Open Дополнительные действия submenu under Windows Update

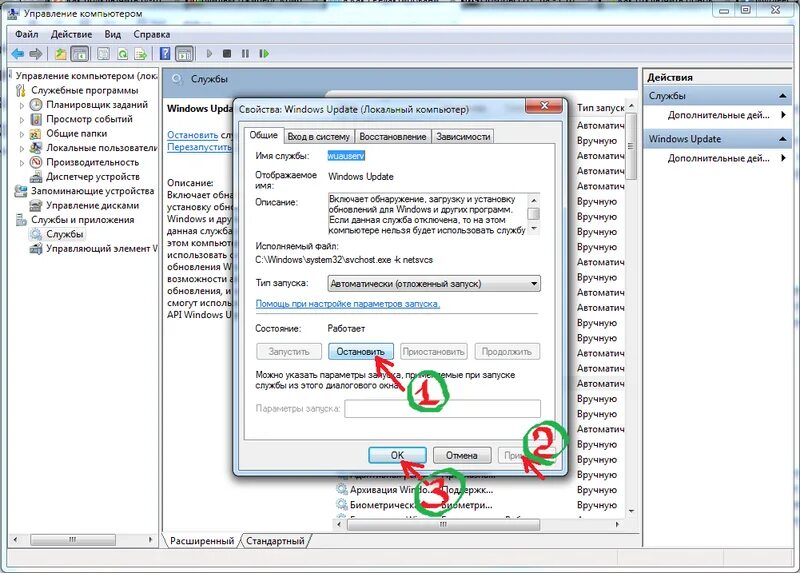coord(718,158)
